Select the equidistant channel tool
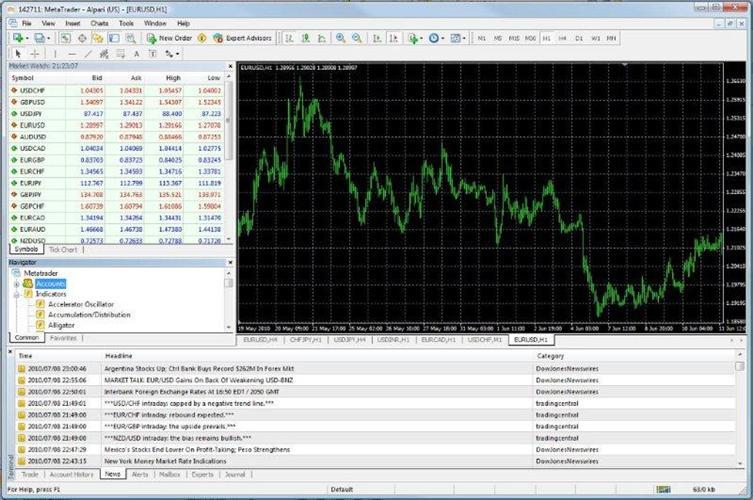The height and width of the screenshot is (500, 753). click(104, 54)
